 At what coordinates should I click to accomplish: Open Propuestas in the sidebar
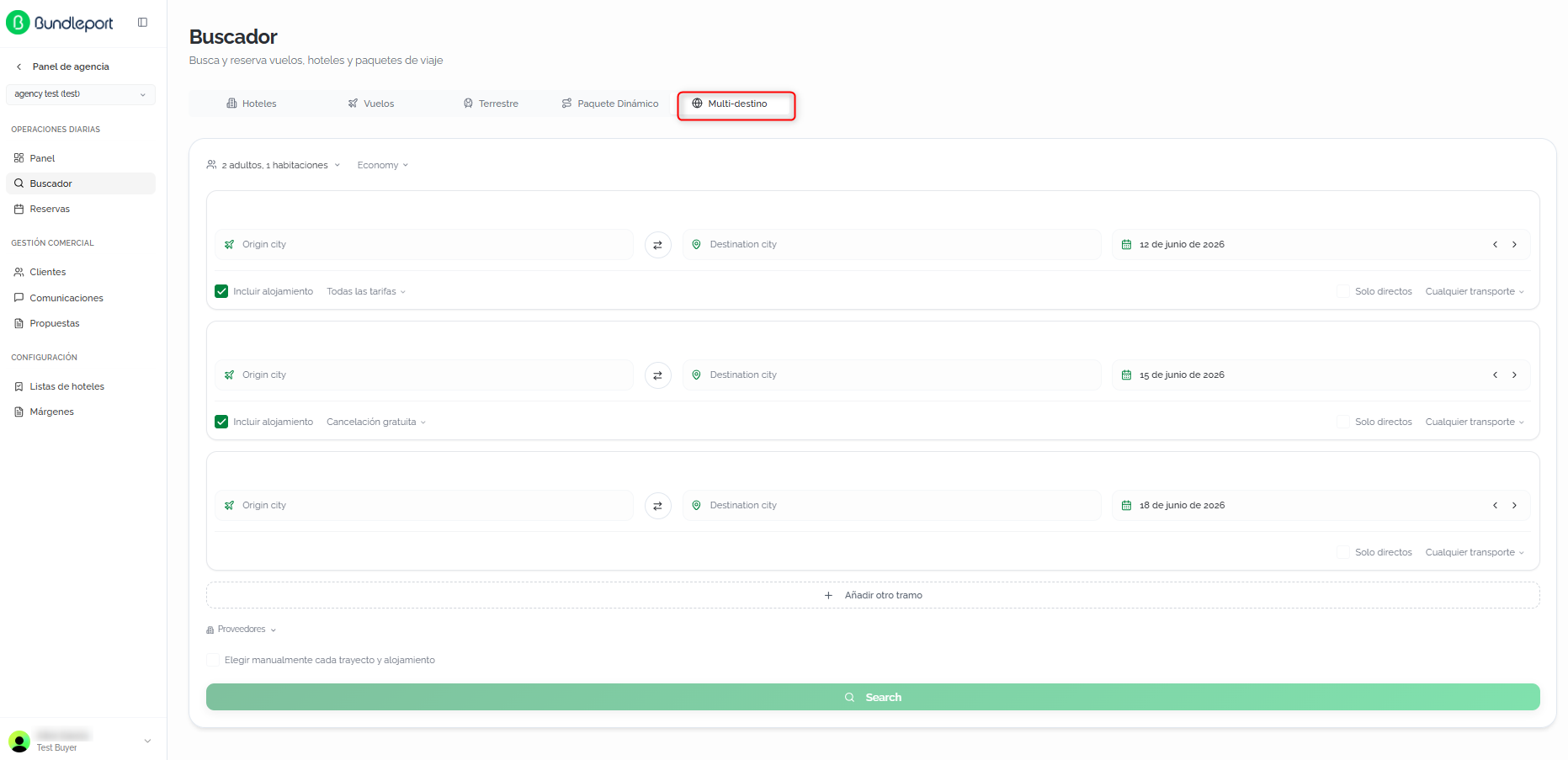click(81, 323)
